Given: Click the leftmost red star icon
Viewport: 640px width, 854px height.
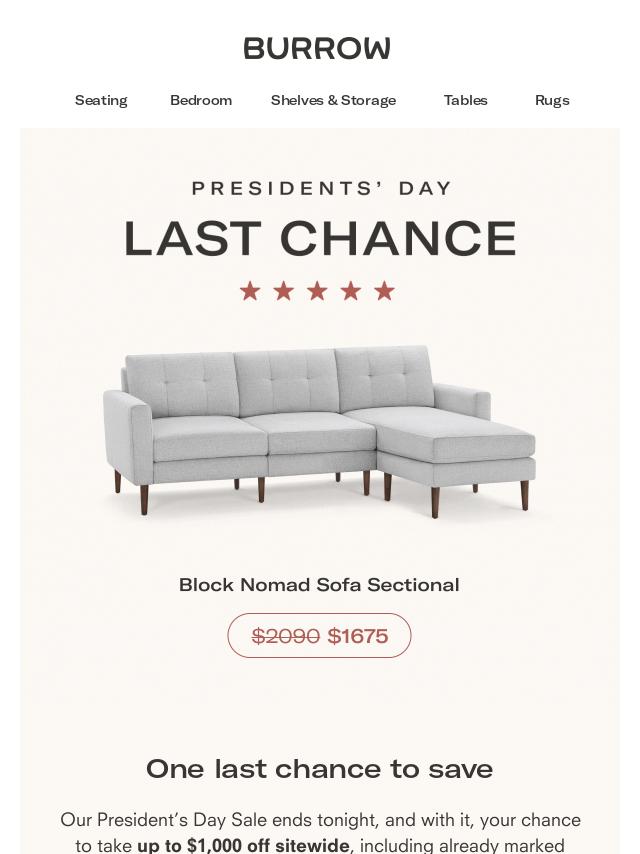Looking at the screenshot, I should [x=250, y=291].
